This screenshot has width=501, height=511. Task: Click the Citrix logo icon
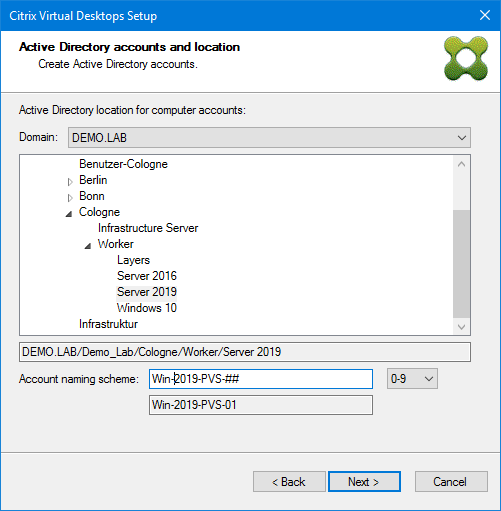click(466, 58)
